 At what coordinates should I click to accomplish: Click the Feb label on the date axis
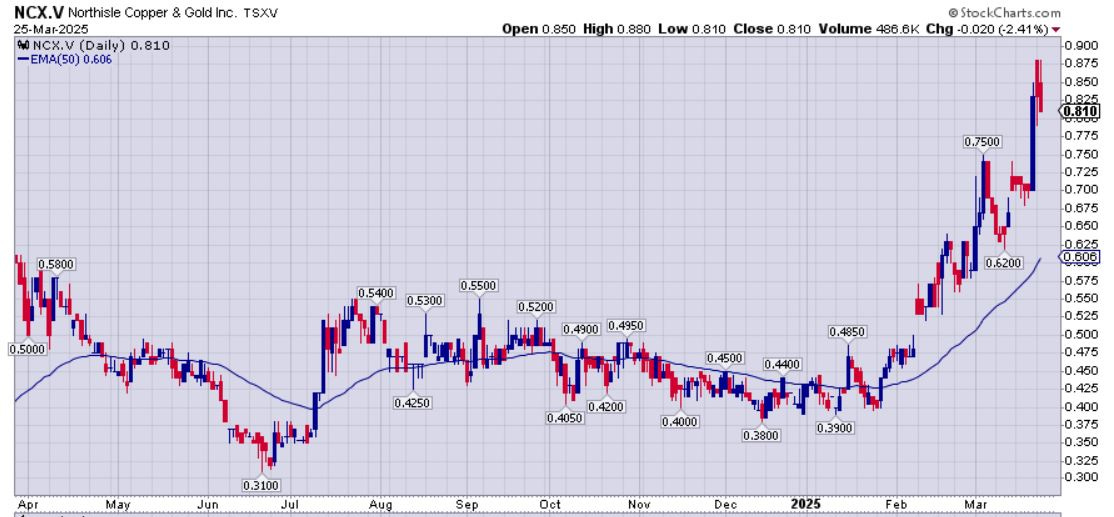point(898,504)
